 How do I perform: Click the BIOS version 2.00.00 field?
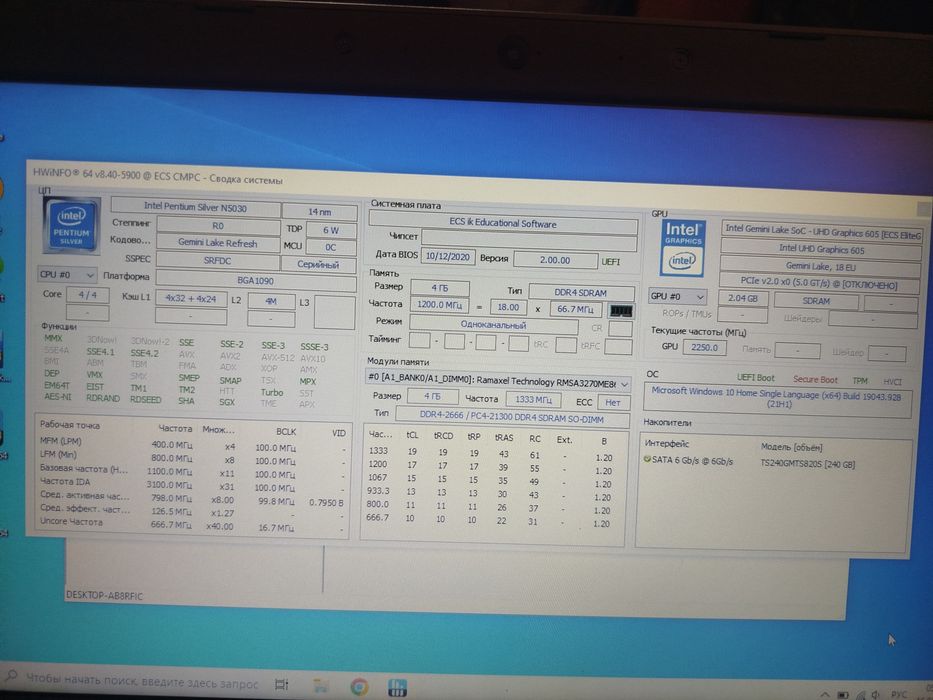(555, 260)
